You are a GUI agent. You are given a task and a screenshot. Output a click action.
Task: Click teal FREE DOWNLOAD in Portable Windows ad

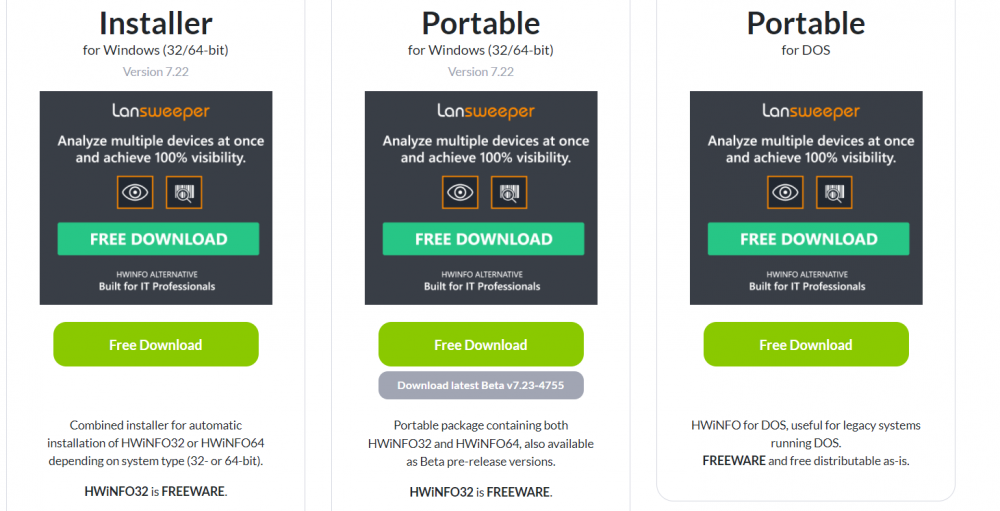point(483,239)
